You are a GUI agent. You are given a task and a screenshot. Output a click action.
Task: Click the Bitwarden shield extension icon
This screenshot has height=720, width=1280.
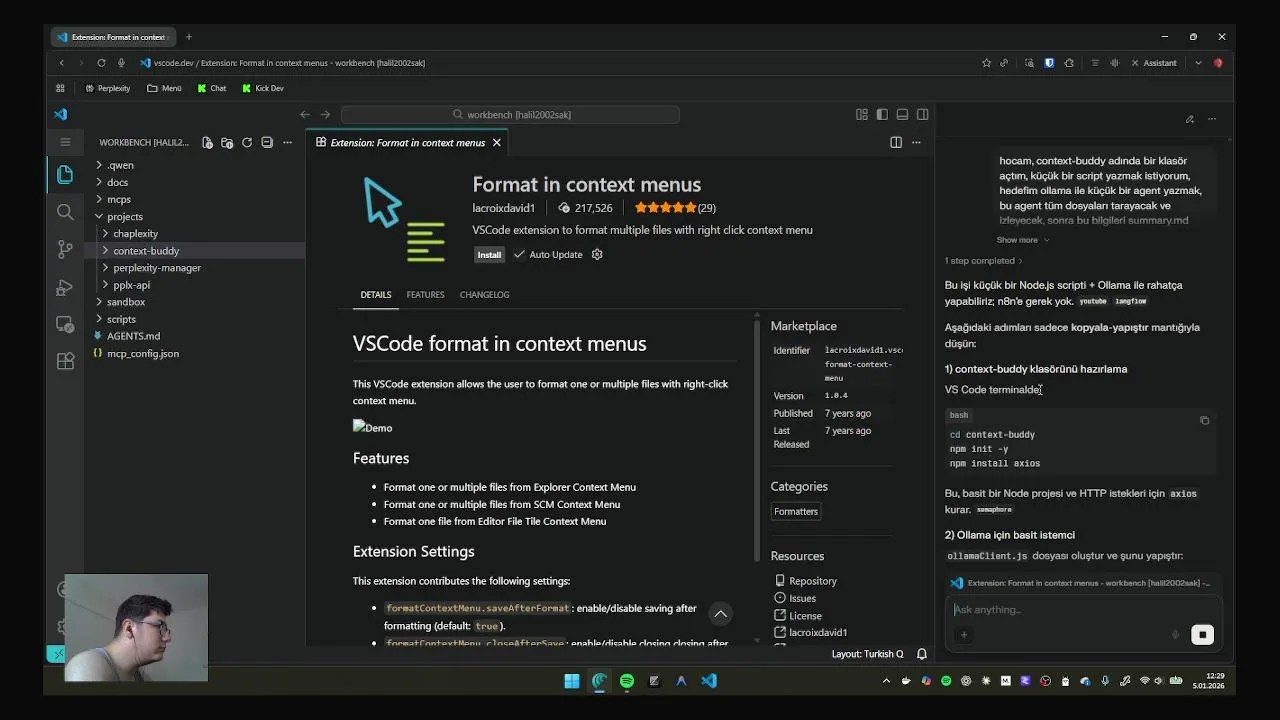point(1049,62)
